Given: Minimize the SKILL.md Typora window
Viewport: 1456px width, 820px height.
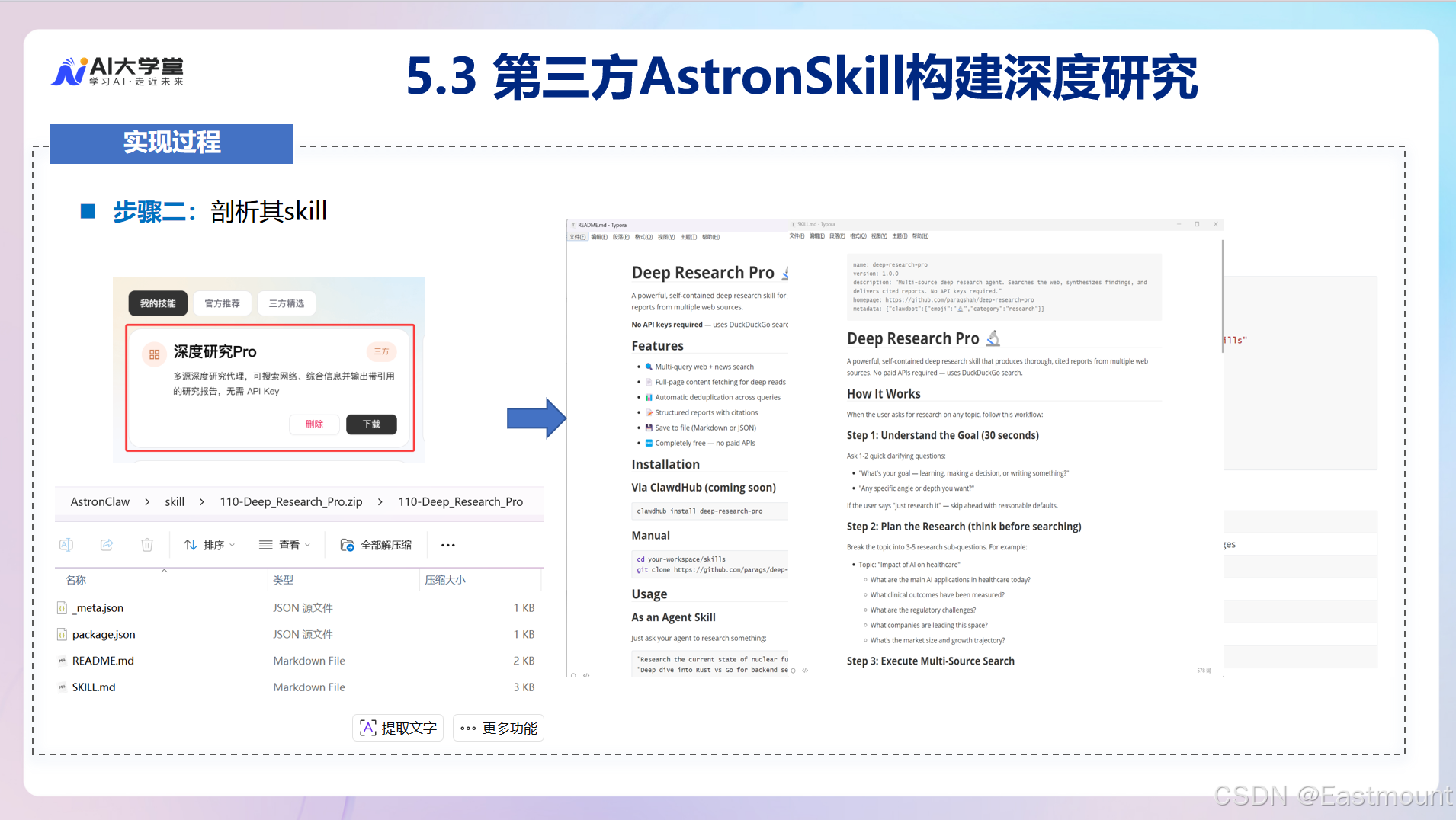Looking at the screenshot, I should tap(1179, 224).
